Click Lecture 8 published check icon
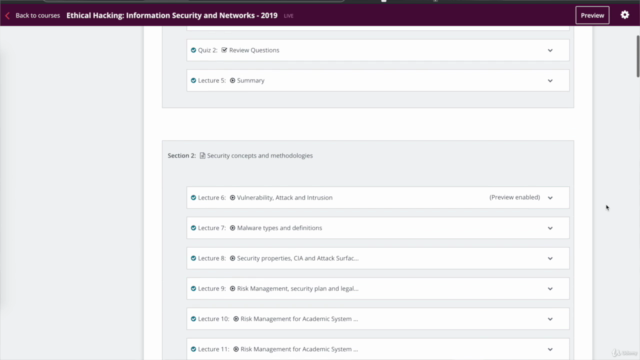 (x=193, y=258)
